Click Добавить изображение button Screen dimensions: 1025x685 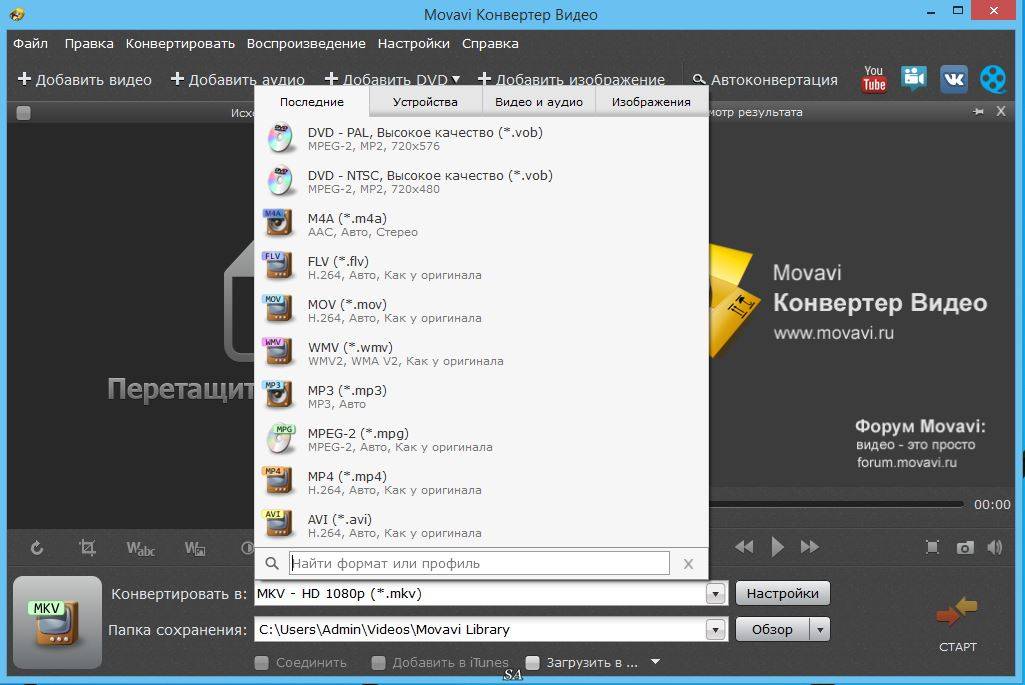click(x=571, y=80)
